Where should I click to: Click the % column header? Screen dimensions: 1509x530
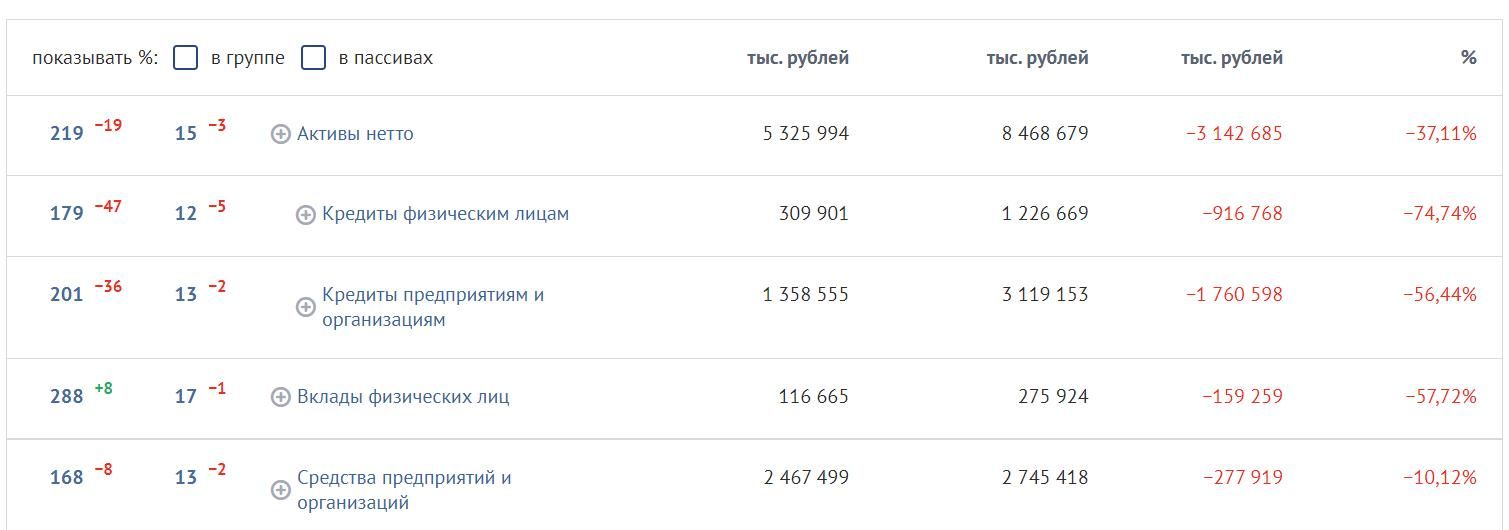[1468, 58]
